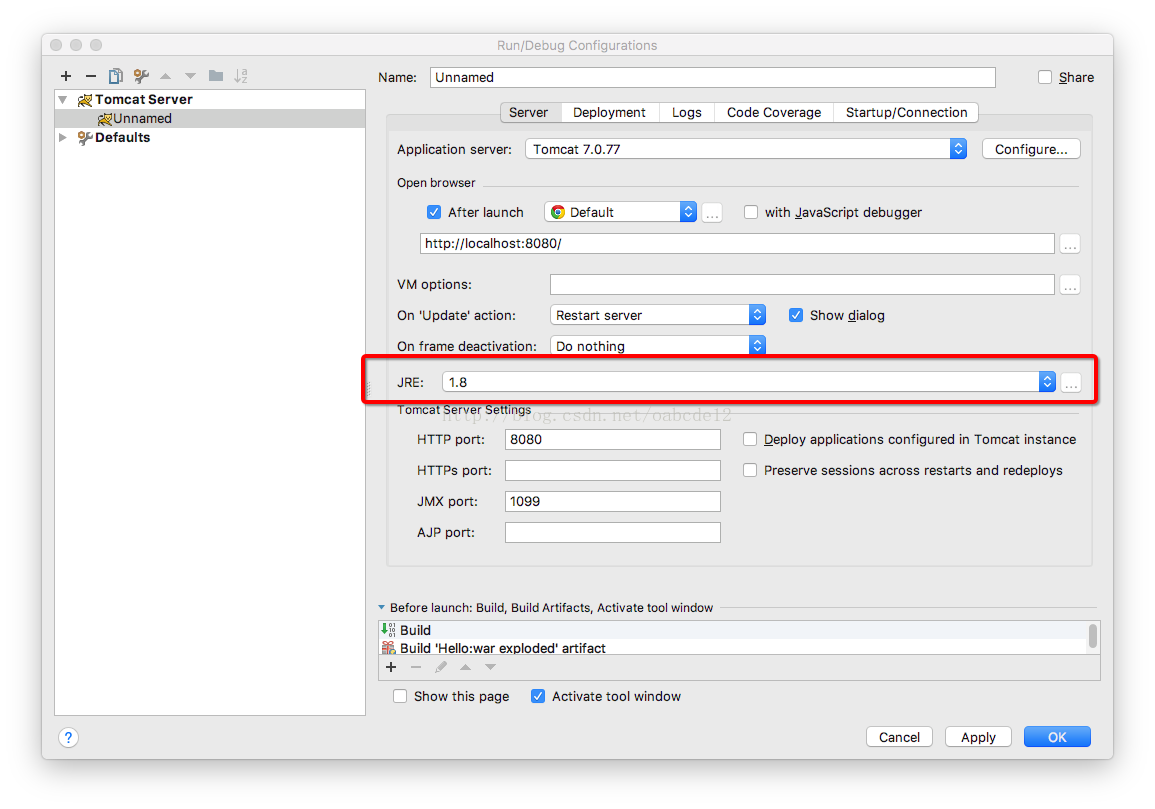This screenshot has width=1155, height=809.
Task: Browse for JRE with ellipsis button
Action: [1071, 382]
